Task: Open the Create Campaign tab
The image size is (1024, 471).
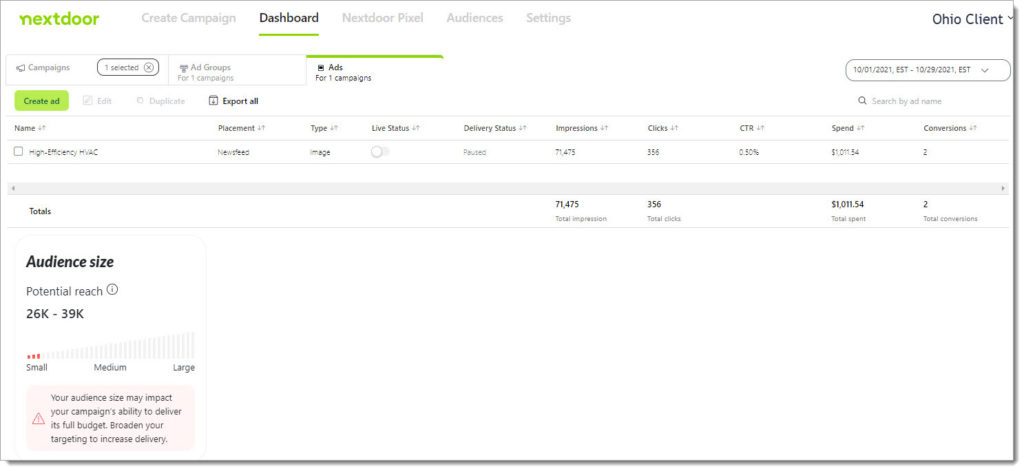Action: tap(189, 18)
